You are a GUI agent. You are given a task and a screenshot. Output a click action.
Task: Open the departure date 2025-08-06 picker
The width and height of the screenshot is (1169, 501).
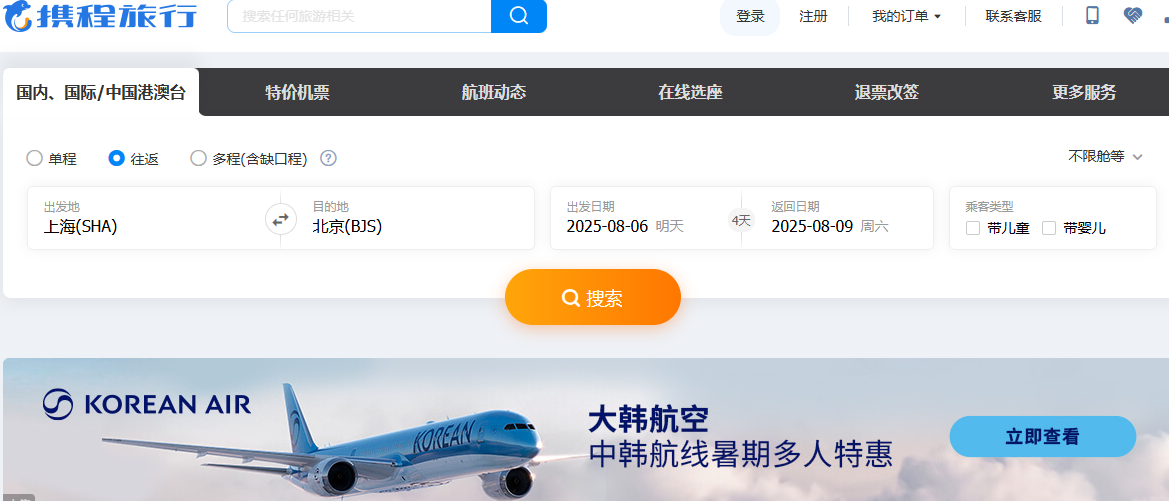coord(645,218)
